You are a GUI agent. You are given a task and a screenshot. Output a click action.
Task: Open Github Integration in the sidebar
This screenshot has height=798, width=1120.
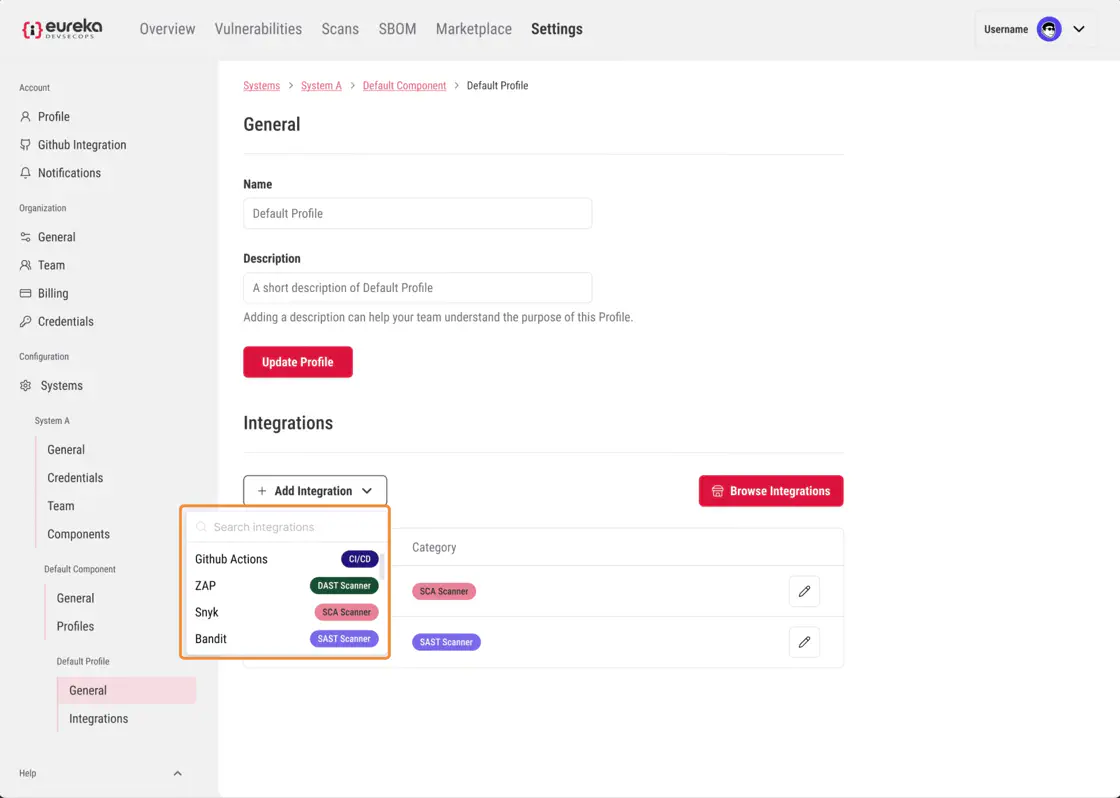81,145
